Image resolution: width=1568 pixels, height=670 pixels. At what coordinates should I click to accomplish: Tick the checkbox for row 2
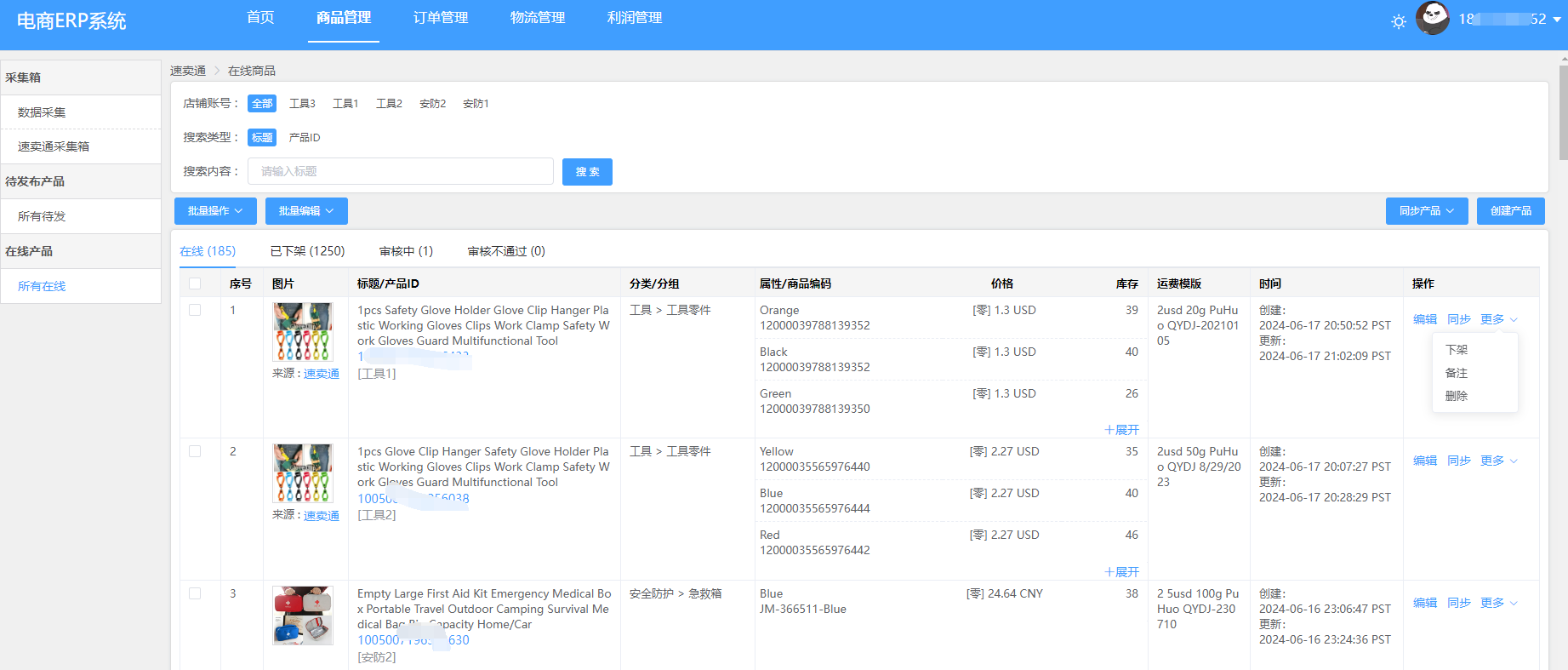(x=195, y=451)
